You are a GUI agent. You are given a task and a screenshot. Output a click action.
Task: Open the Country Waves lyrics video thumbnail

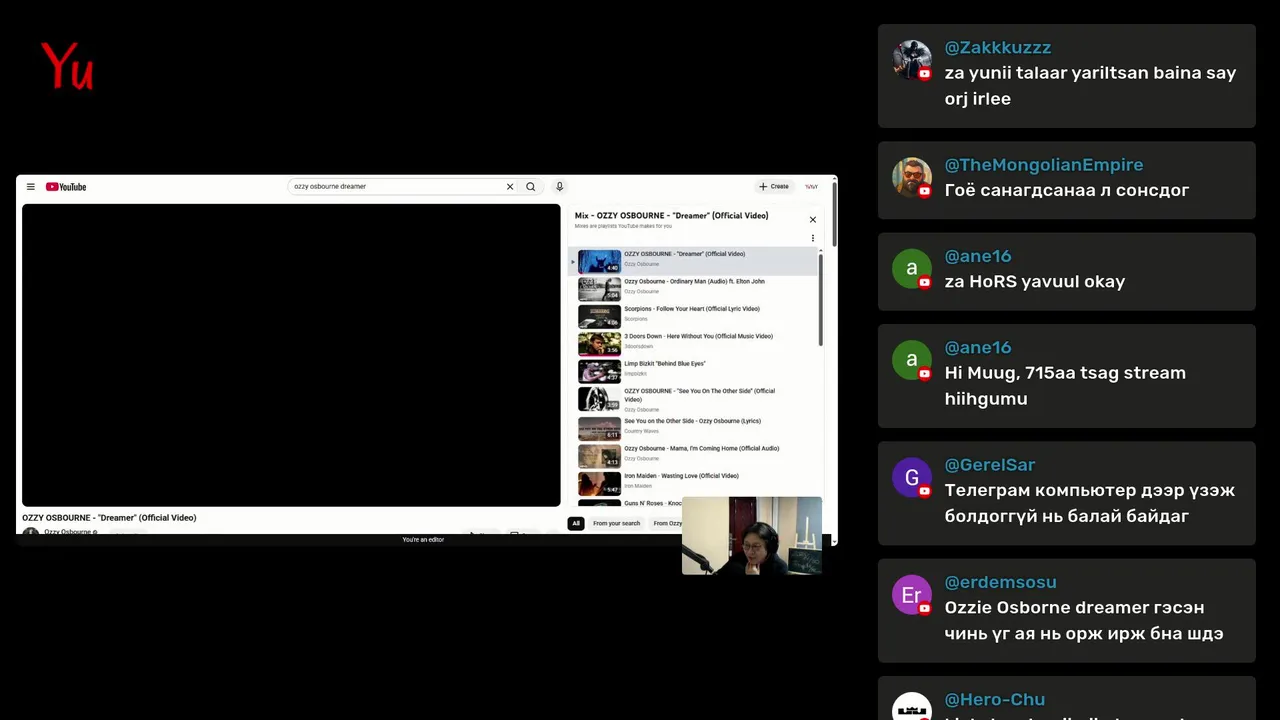[599, 429]
